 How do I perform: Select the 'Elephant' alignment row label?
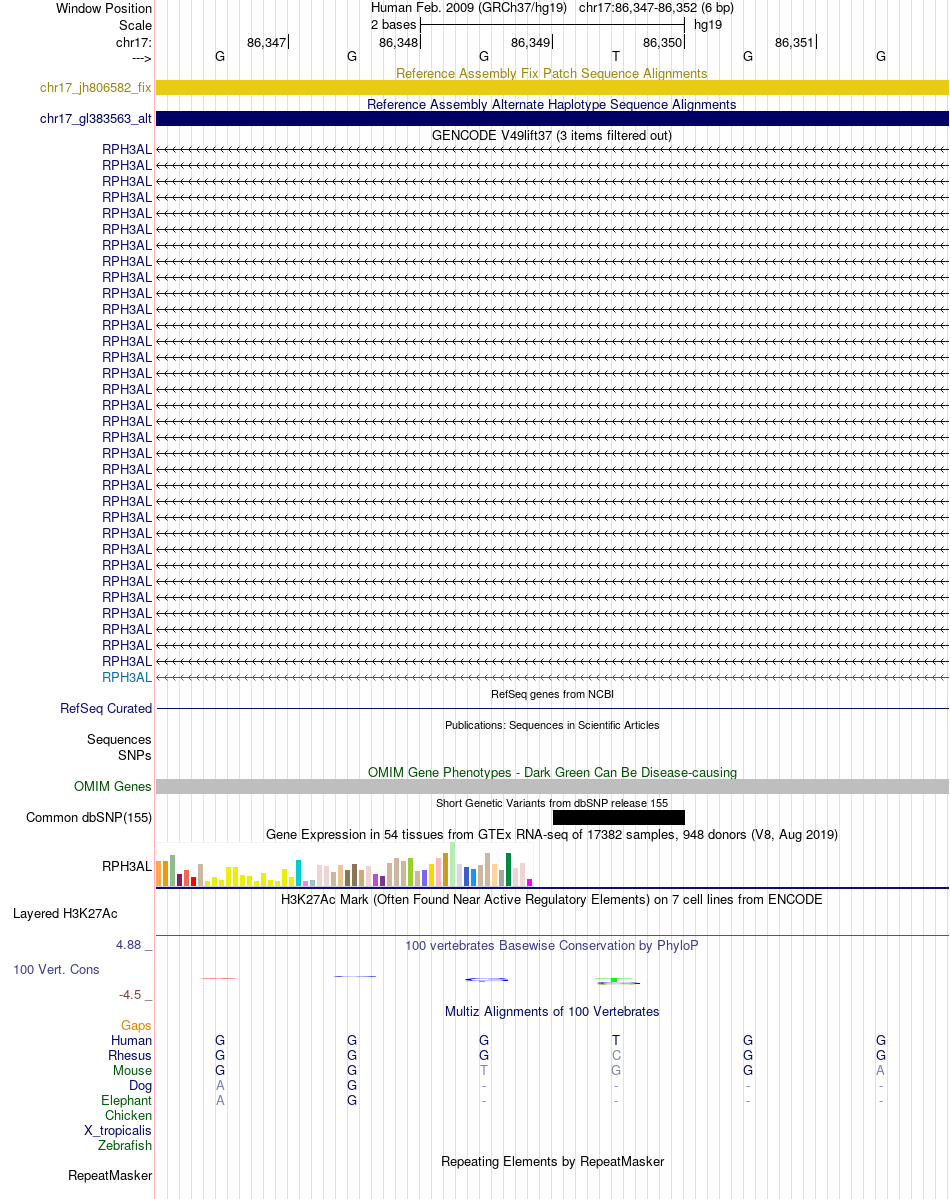[x=126, y=1100]
